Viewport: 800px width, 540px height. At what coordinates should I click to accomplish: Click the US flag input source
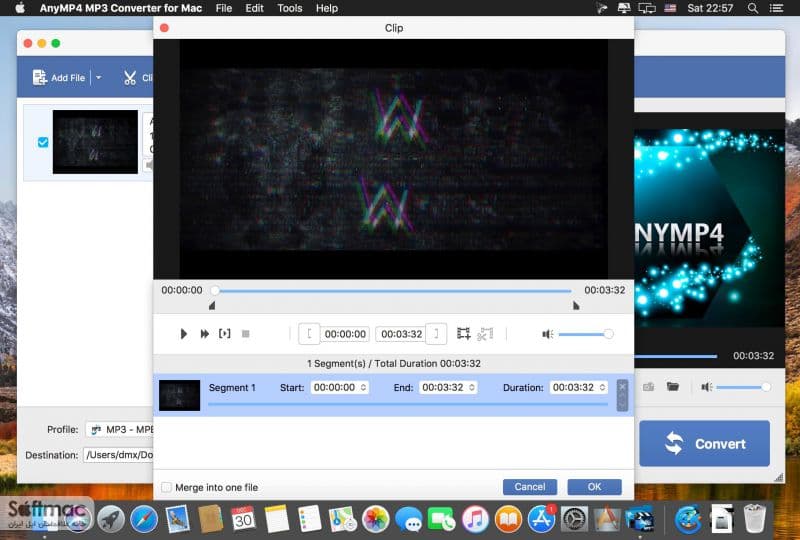(670, 8)
